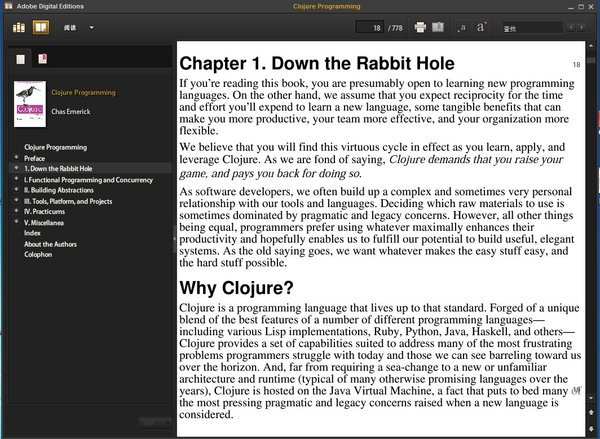Screen dimensions: 600x439
Task: Increase text size with the large 'a' icon
Action: point(481,27)
